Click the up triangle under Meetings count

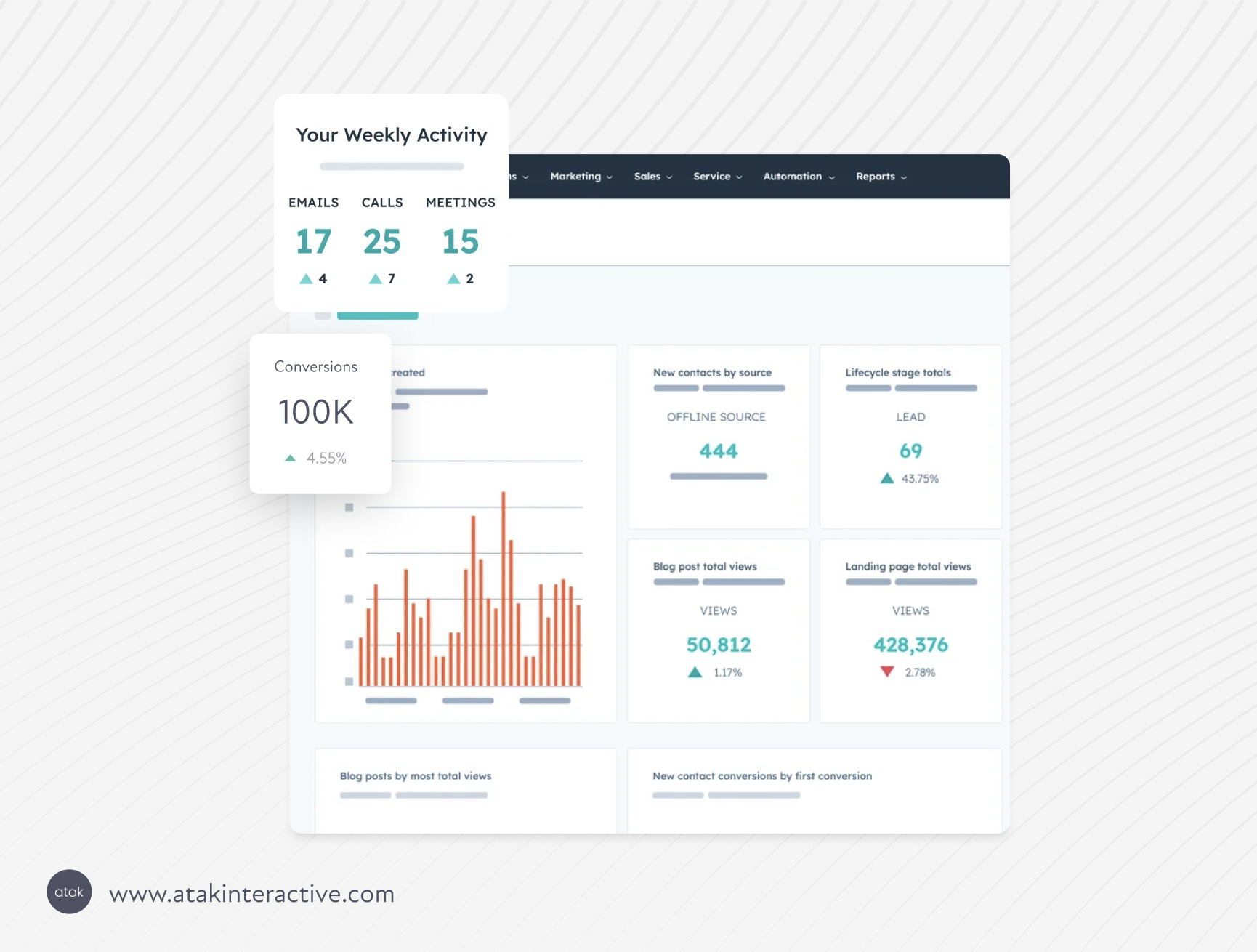tap(453, 278)
